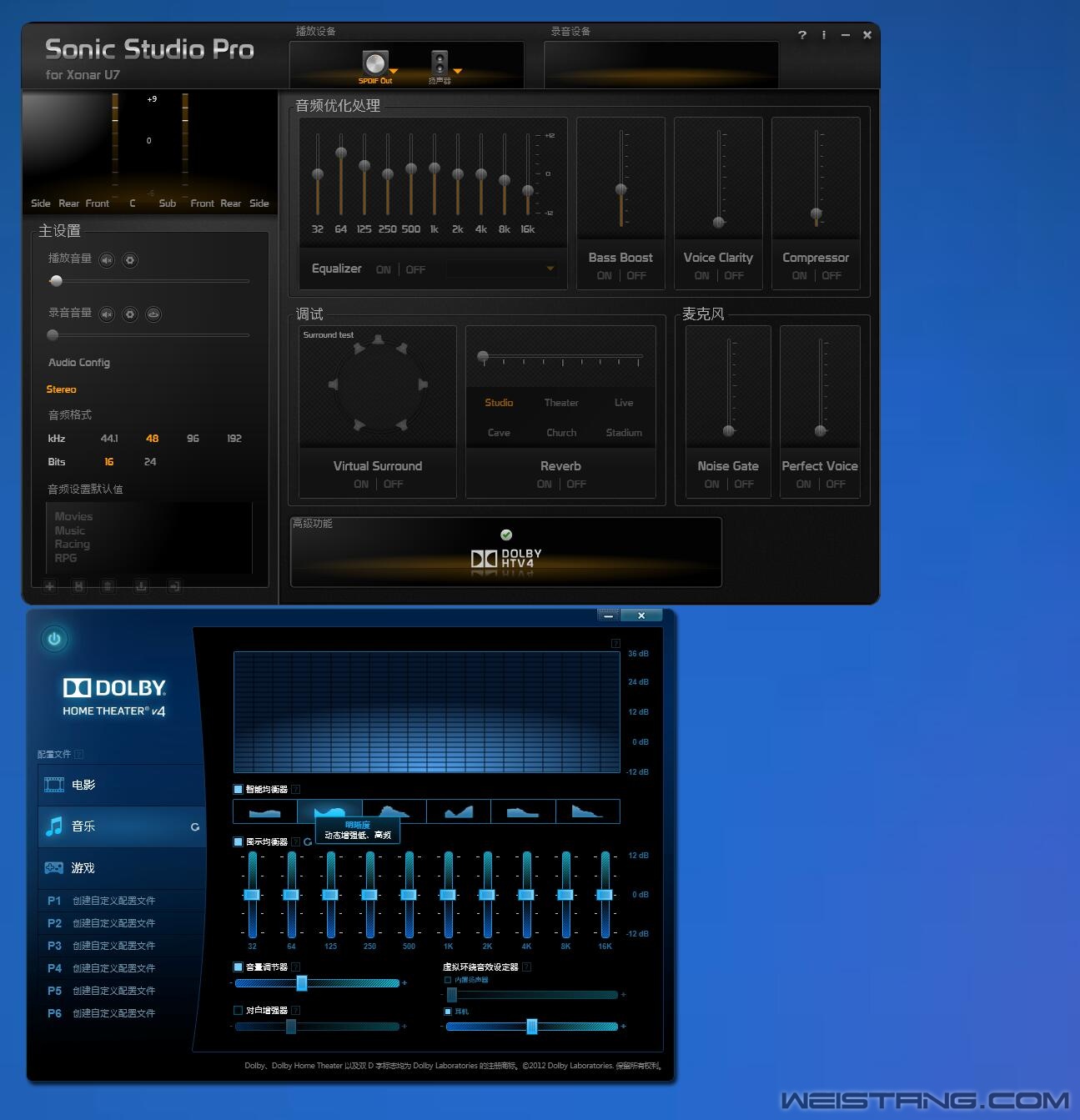Viewport: 1080px width, 1120px height.
Task: Mute recording volume in Sonic Studio
Action: tap(107, 314)
